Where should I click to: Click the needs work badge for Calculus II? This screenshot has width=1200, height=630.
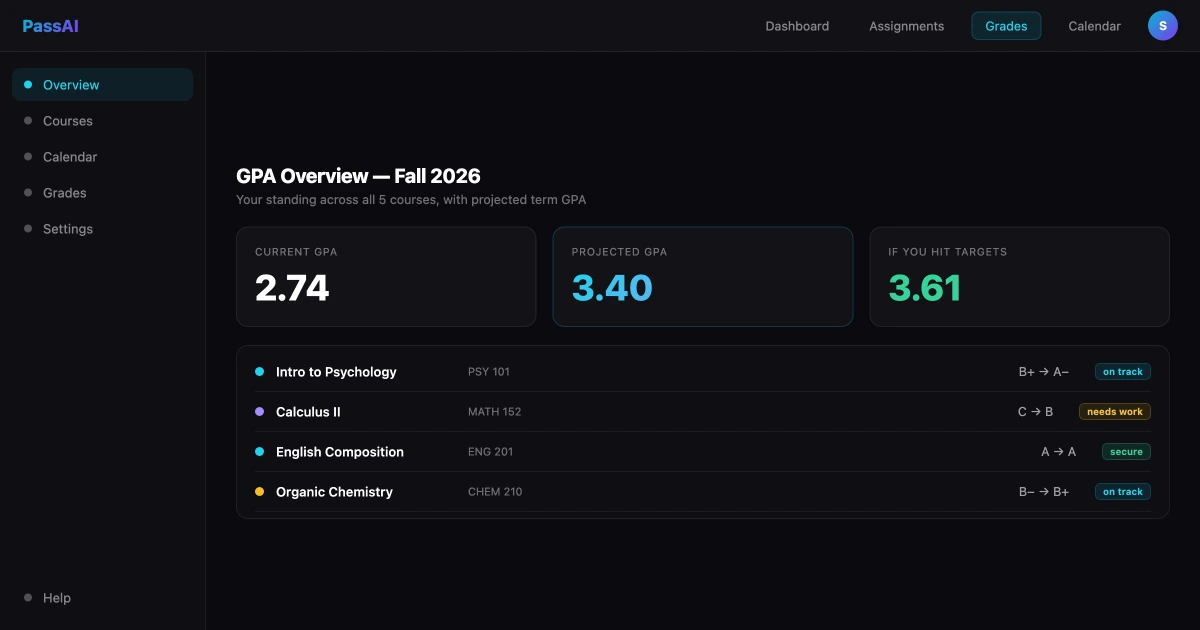[x=1115, y=412]
